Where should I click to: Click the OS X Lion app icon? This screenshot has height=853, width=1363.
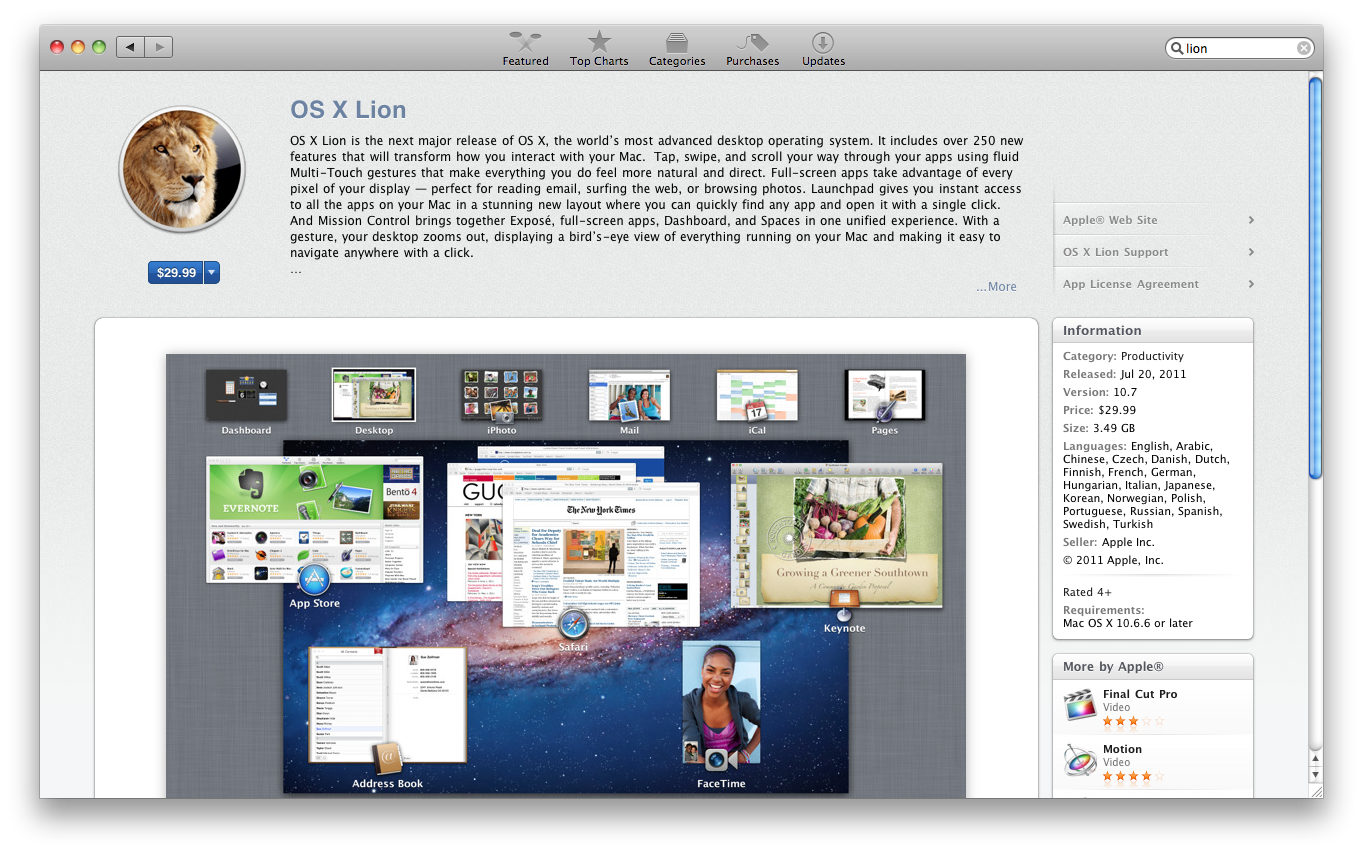pos(182,170)
